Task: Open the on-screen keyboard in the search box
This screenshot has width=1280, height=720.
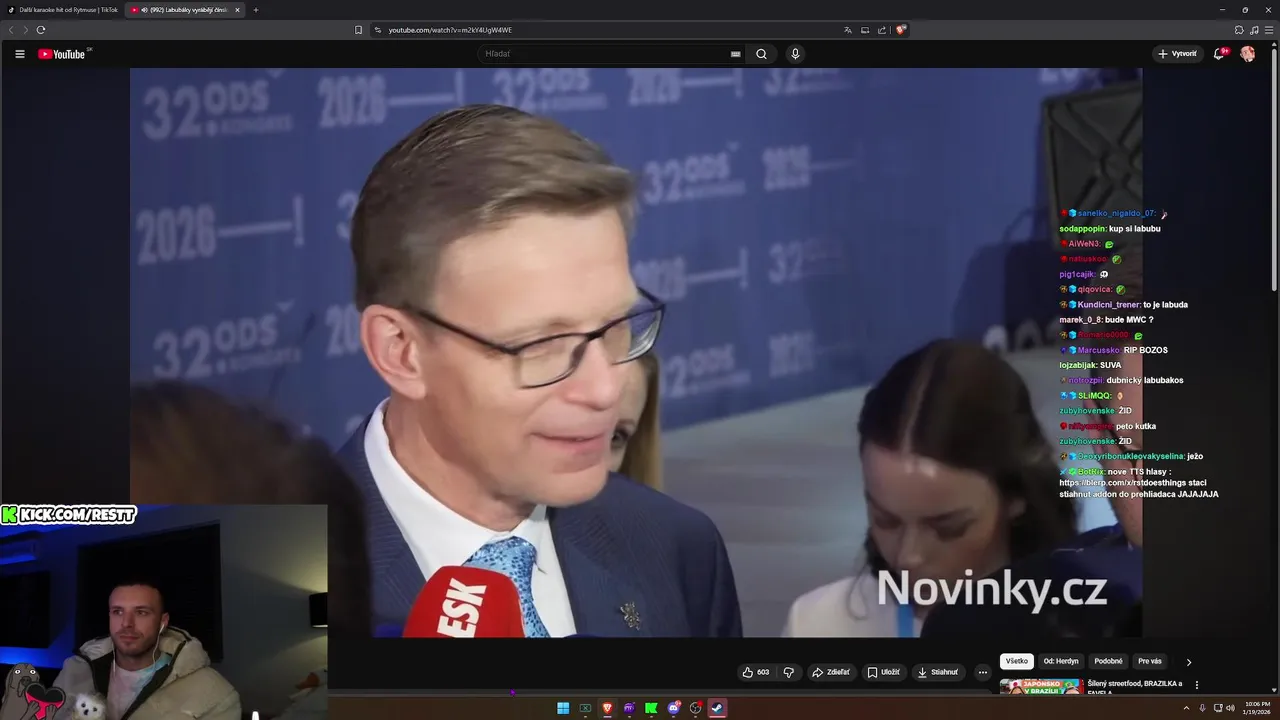Action: [736, 54]
